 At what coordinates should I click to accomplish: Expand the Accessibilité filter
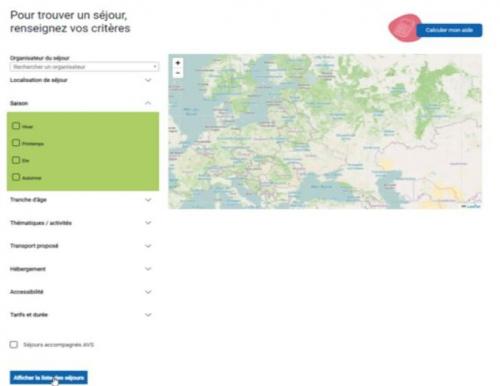click(x=81, y=292)
